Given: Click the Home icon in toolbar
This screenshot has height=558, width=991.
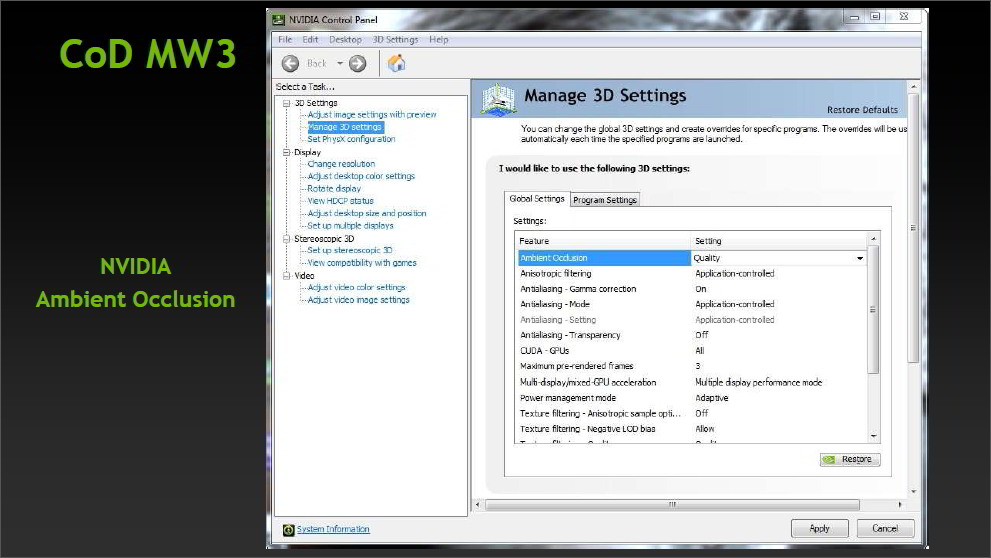Looking at the screenshot, I should click(396, 63).
